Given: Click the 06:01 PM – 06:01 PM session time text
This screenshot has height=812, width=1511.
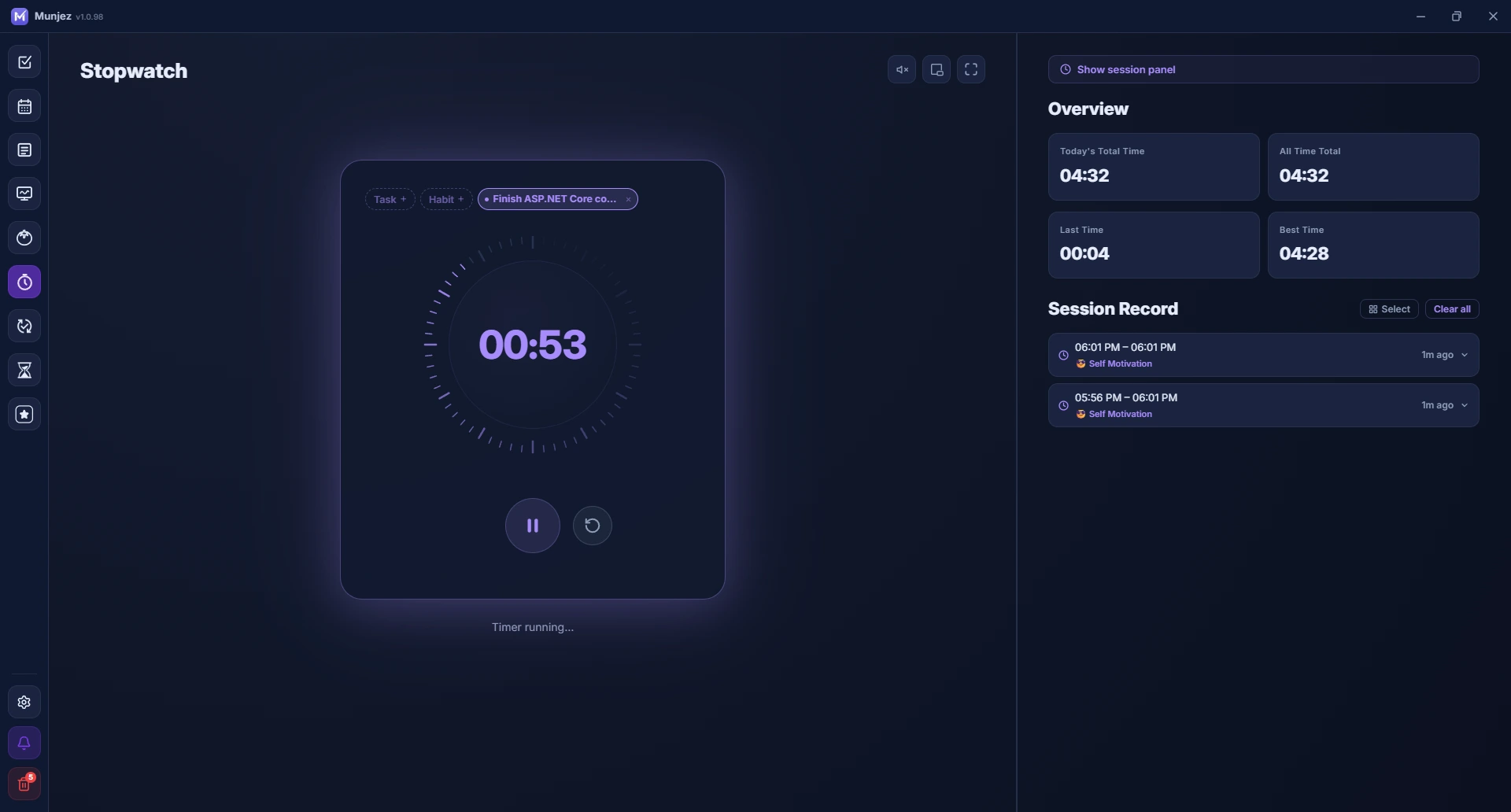Looking at the screenshot, I should click(1125, 347).
